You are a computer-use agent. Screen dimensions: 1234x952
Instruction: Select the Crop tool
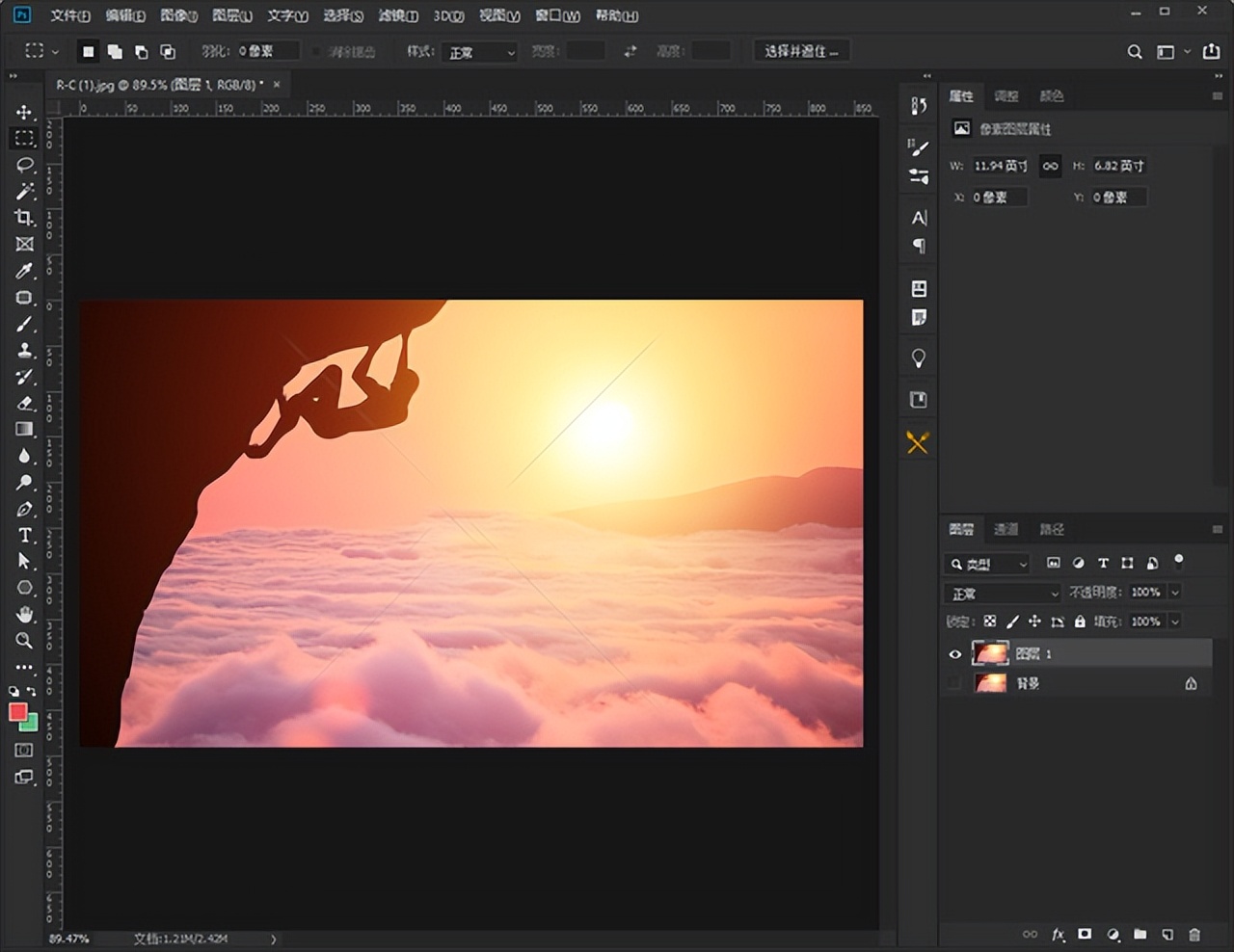(24, 218)
